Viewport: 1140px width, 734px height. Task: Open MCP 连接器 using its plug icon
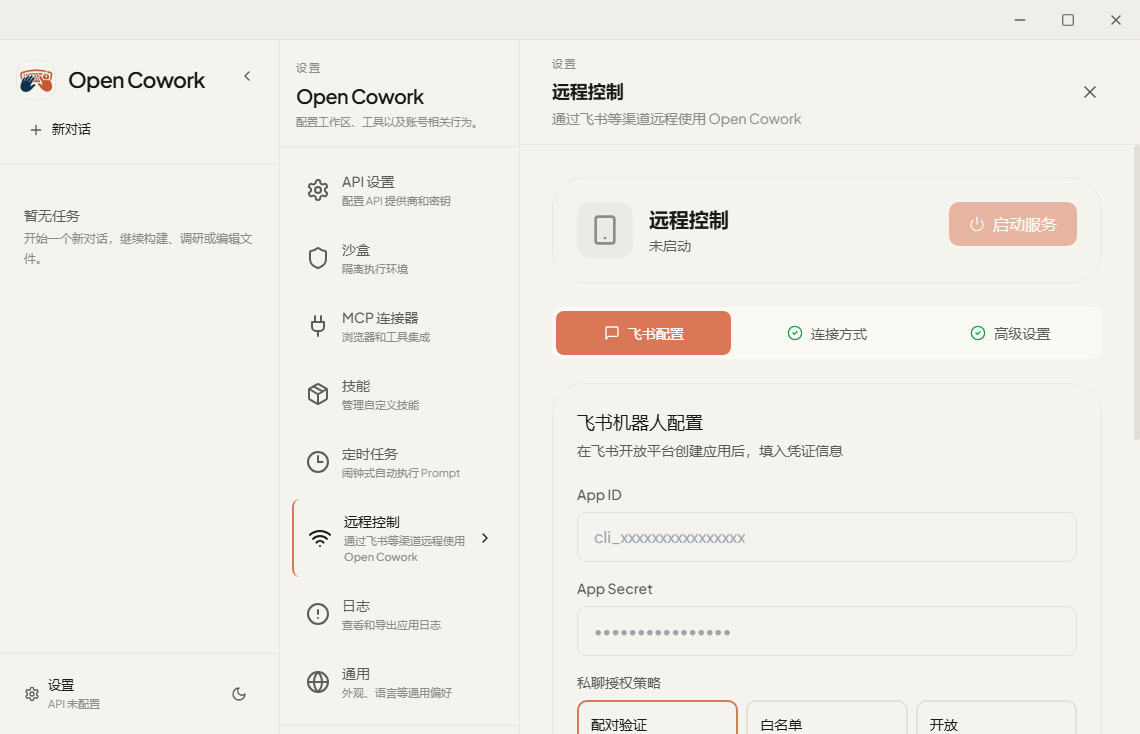[318, 325]
